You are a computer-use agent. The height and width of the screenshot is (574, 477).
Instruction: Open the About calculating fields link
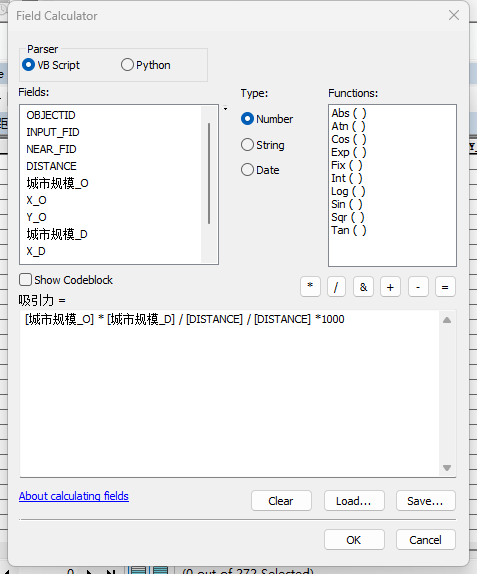pos(74,496)
